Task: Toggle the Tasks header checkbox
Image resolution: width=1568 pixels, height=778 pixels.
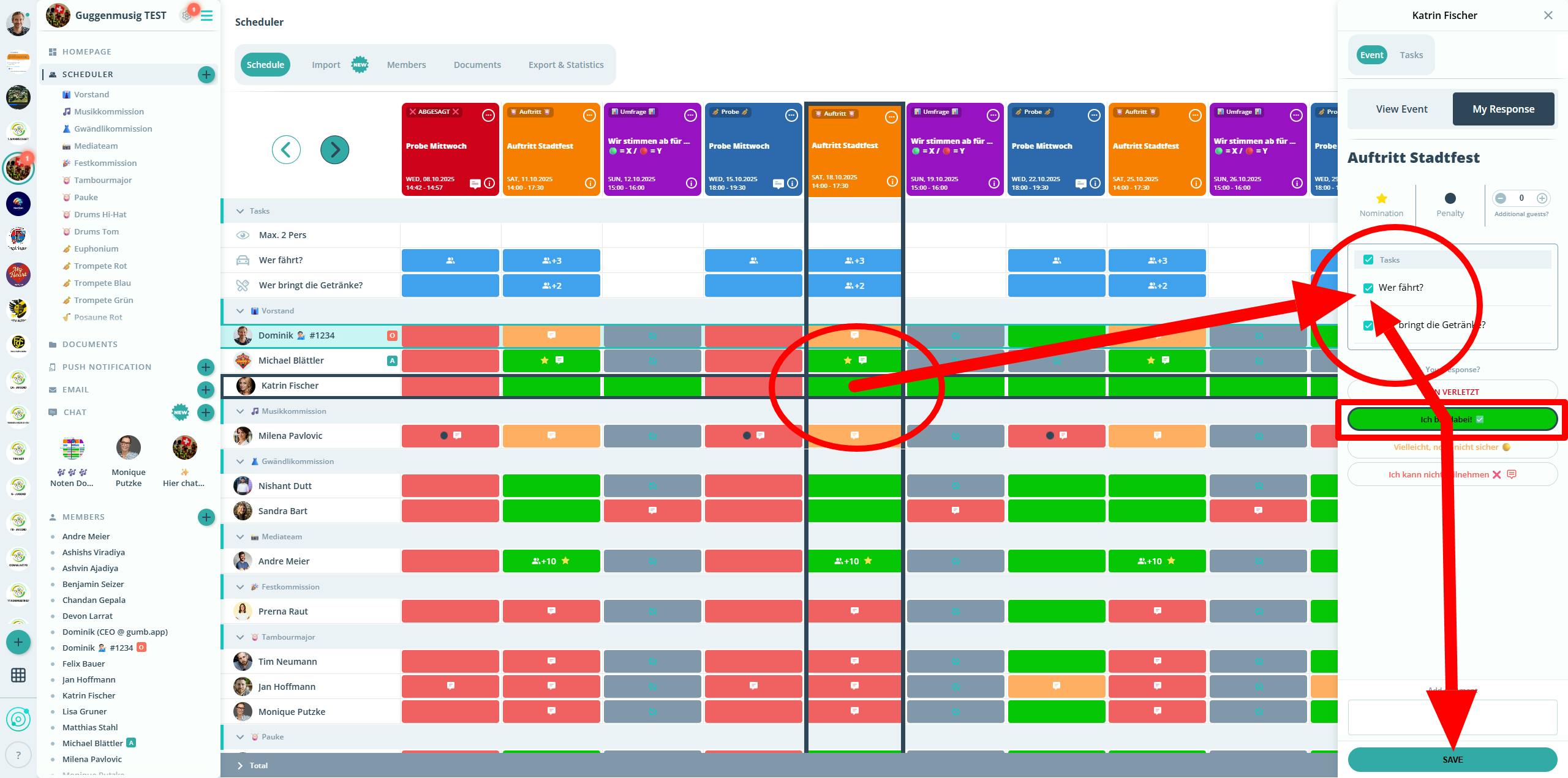Action: tap(1368, 260)
